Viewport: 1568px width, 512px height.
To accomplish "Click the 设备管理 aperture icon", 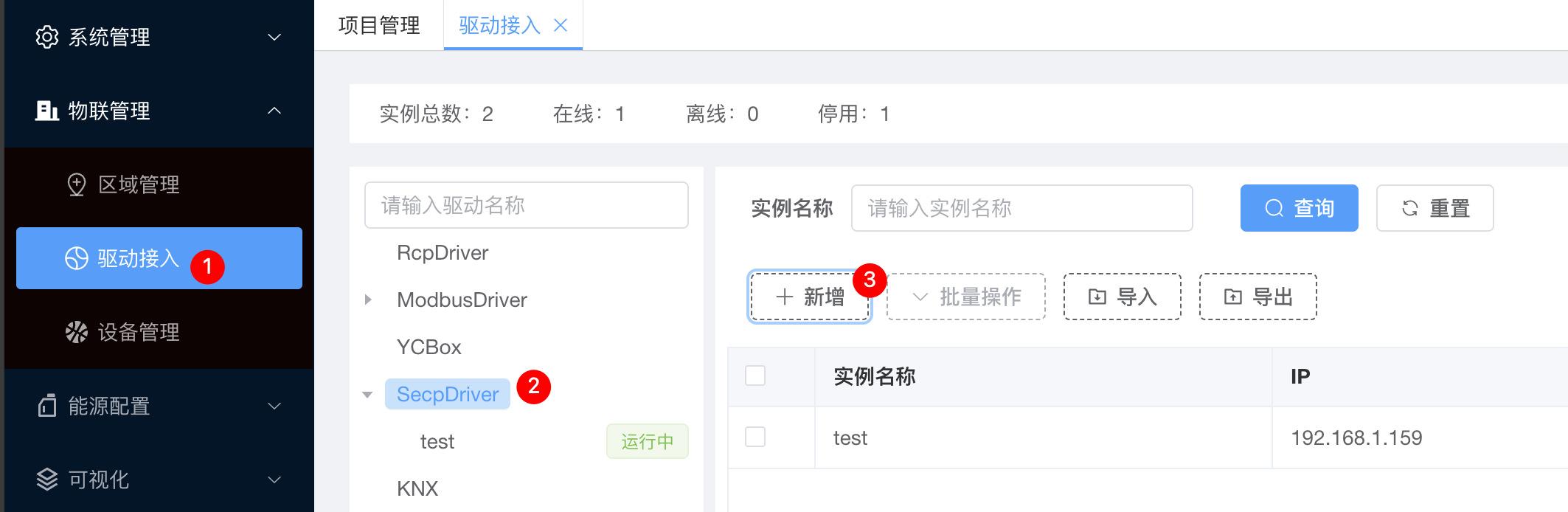I will click(77, 332).
